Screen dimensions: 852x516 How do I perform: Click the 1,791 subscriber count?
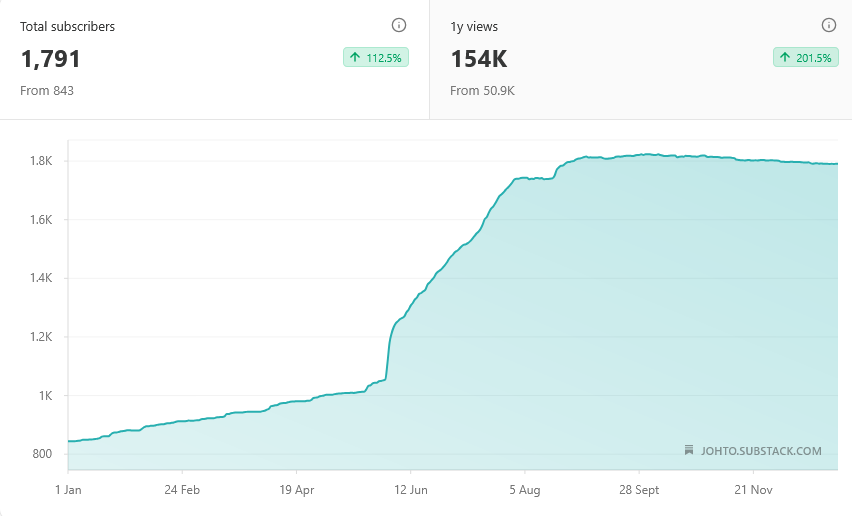(51, 59)
